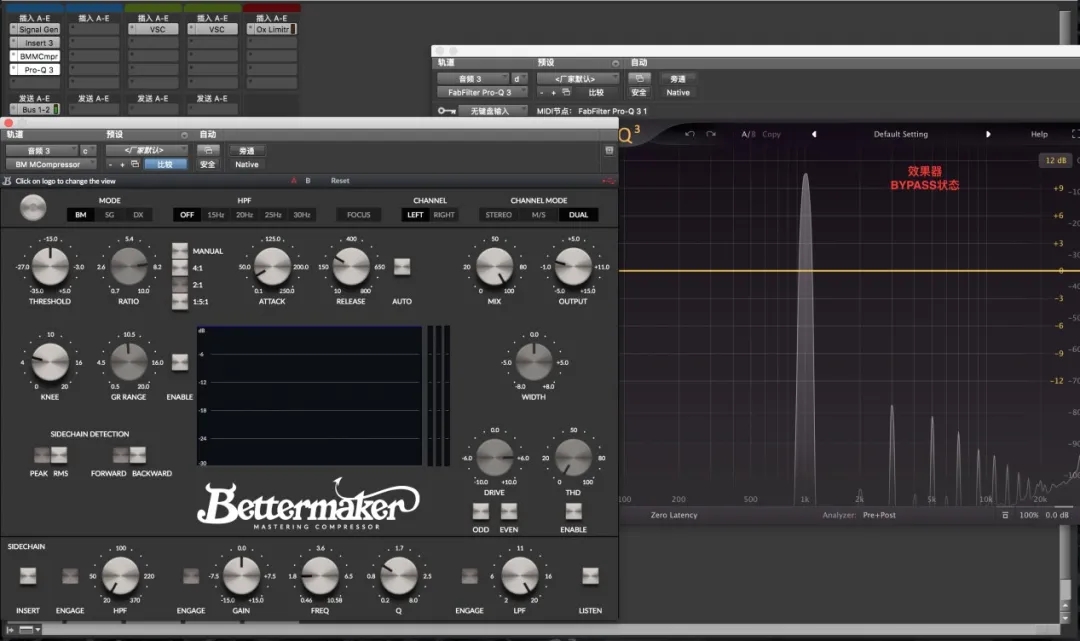Viewport: 1080px width, 641px height.
Task: Open the Pro-Q preset circle menu
Action: pyautogui.click(x=615, y=63)
